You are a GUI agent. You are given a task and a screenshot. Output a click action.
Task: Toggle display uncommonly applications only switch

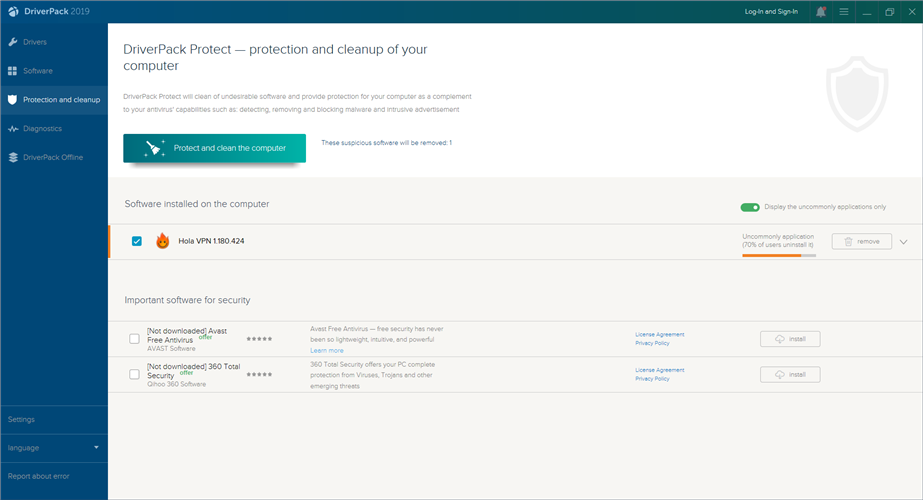coord(750,207)
